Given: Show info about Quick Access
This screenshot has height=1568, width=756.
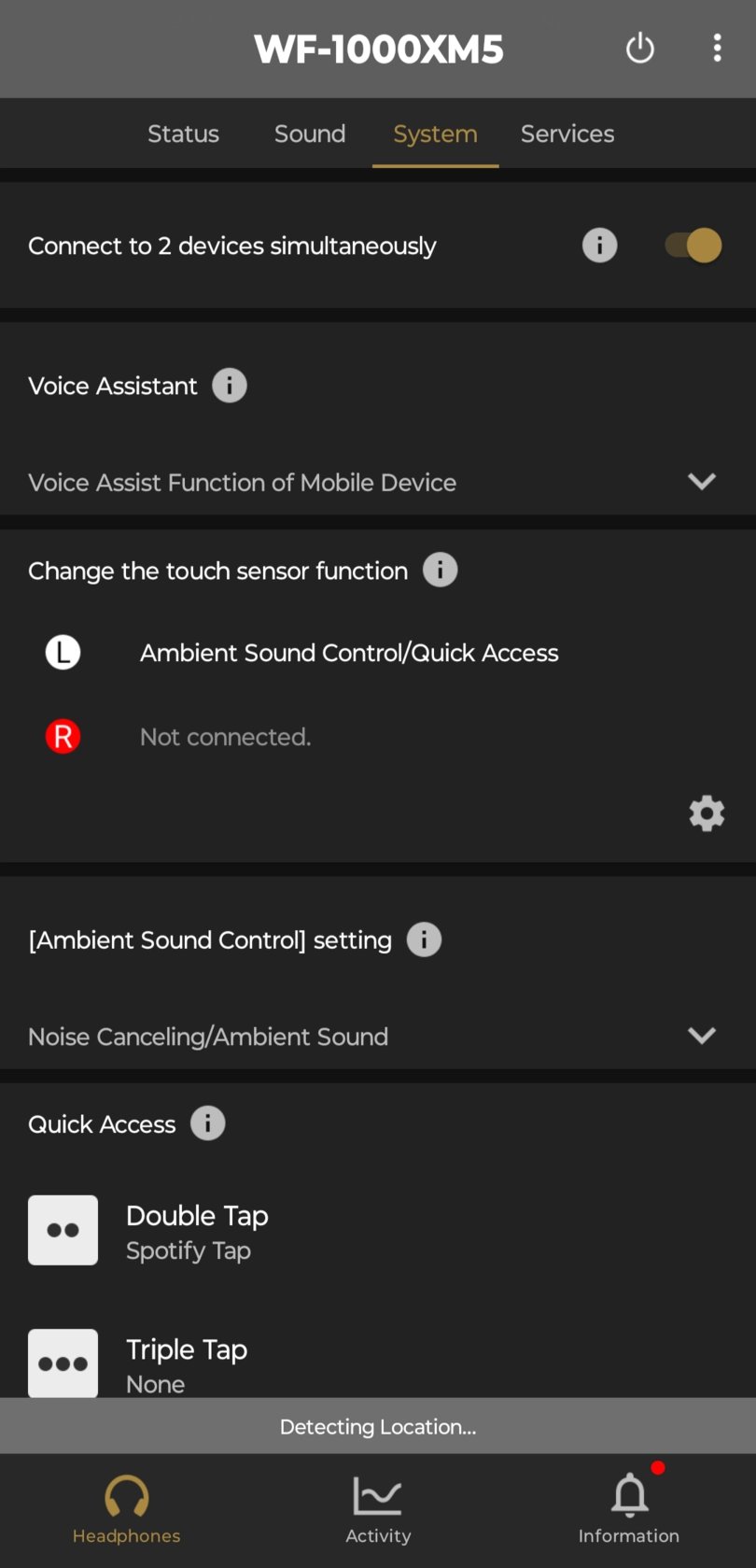Looking at the screenshot, I should click(x=207, y=1123).
